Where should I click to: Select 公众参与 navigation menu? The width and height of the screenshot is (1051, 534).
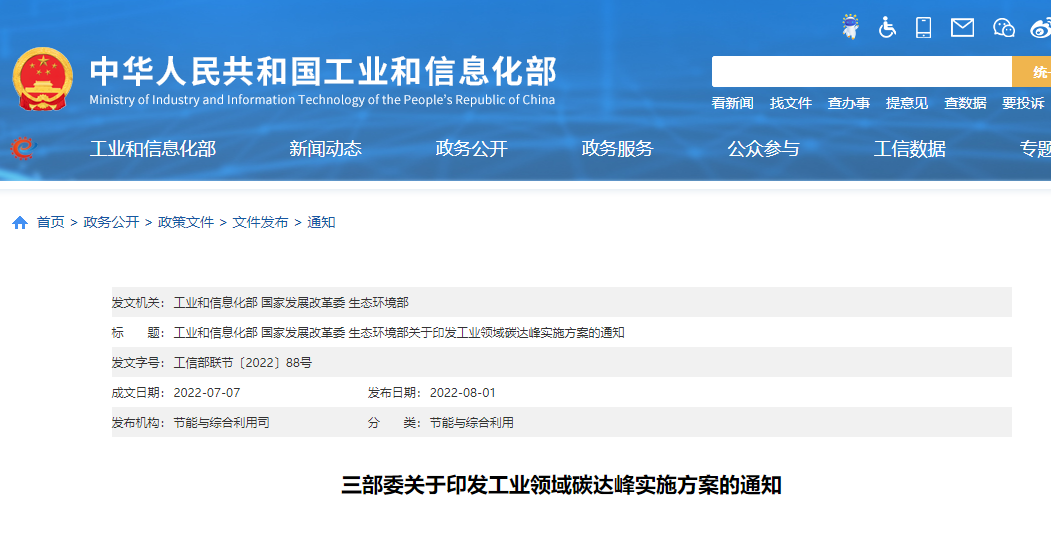pyautogui.click(x=763, y=149)
